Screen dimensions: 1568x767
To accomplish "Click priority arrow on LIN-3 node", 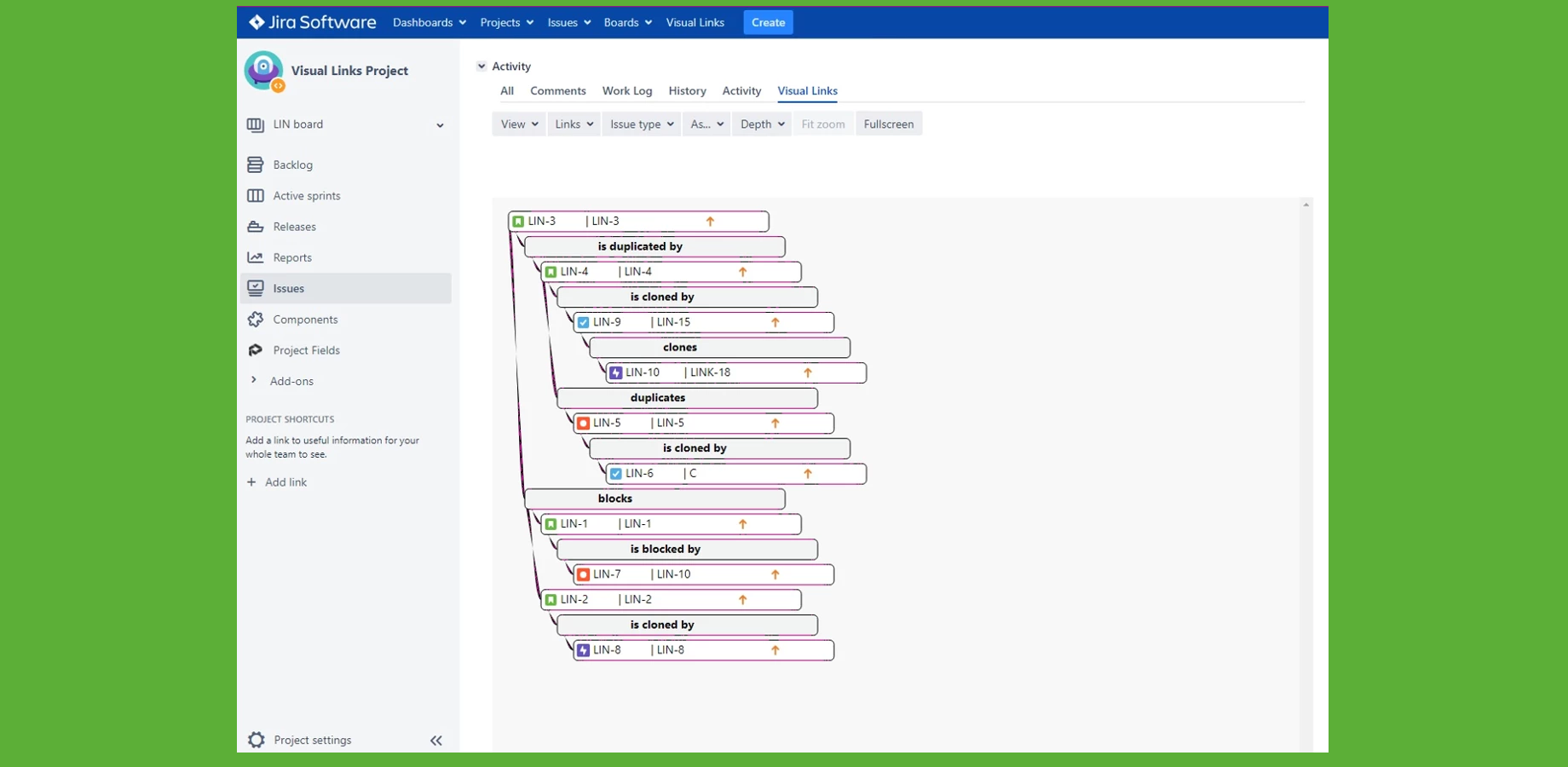I will pos(710,222).
